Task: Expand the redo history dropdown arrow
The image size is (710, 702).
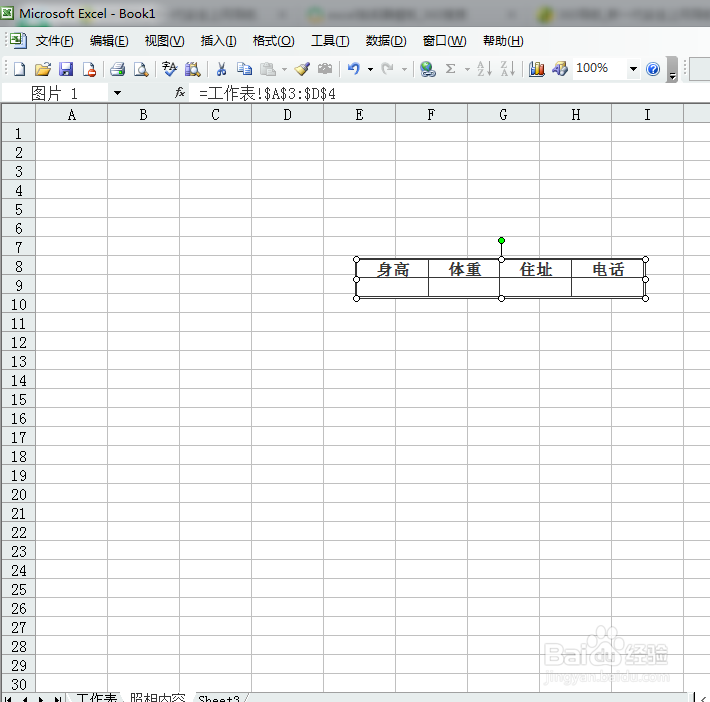Action: click(x=404, y=70)
